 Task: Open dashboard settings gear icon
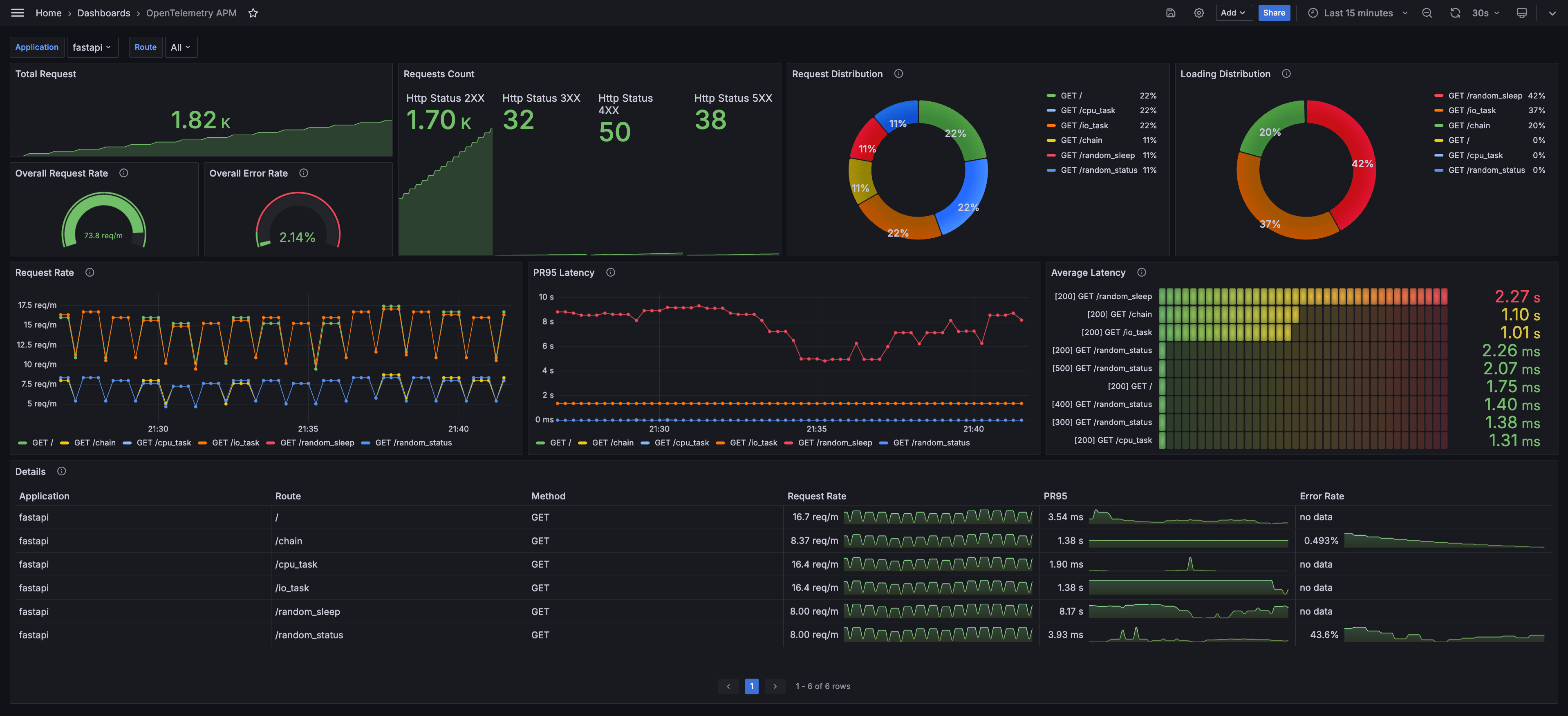click(1198, 13)
